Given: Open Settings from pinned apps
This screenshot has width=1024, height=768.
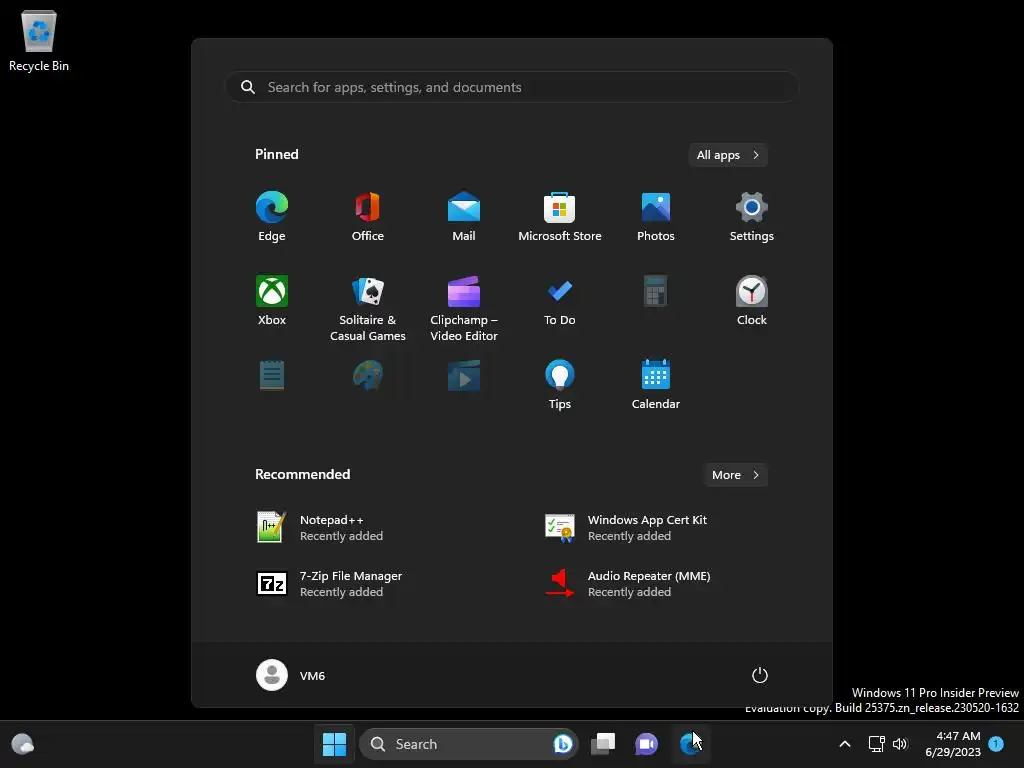Looking at the screenshot, I should coord(752,217).
